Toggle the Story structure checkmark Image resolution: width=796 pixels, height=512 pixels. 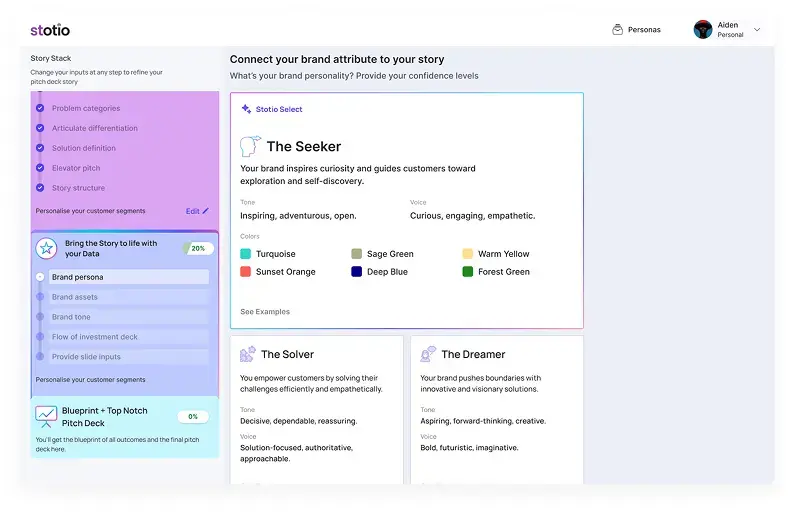(40, 187)
